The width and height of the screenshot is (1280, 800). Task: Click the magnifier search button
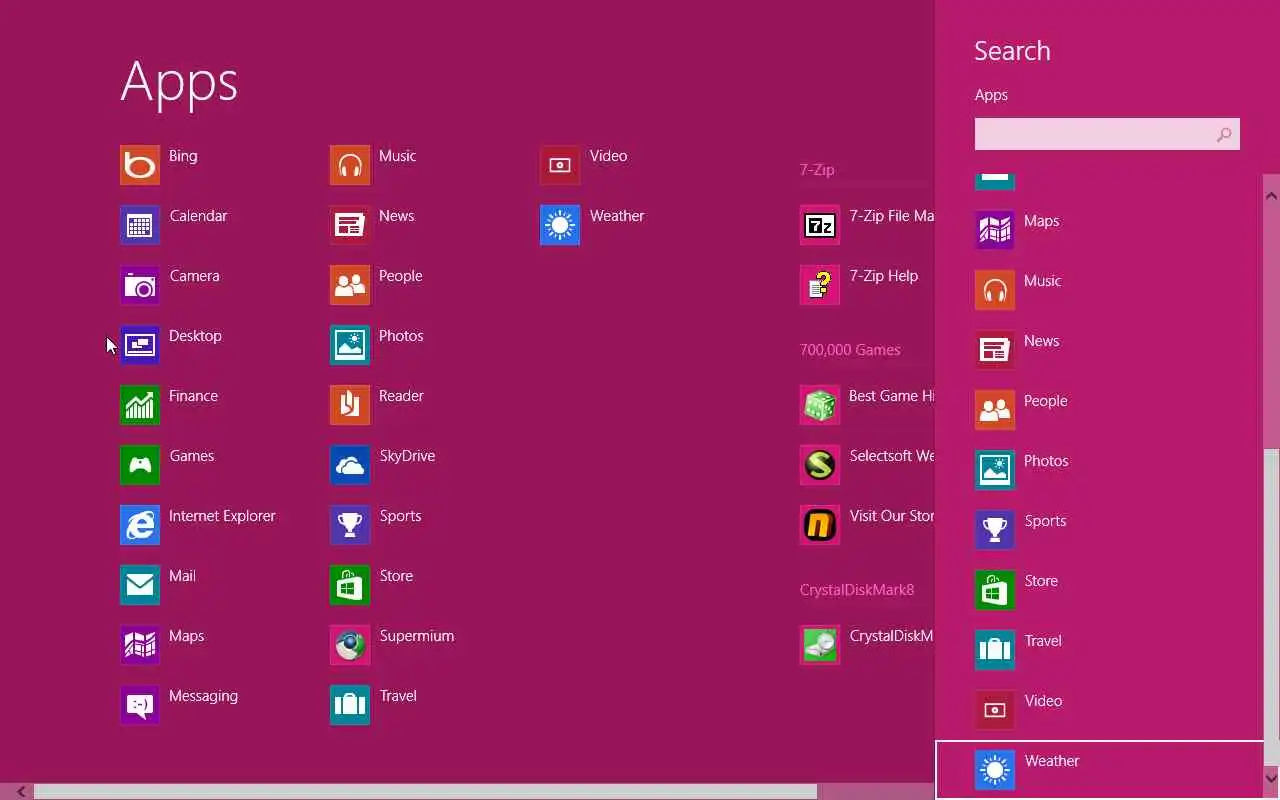pos(1224,134)
